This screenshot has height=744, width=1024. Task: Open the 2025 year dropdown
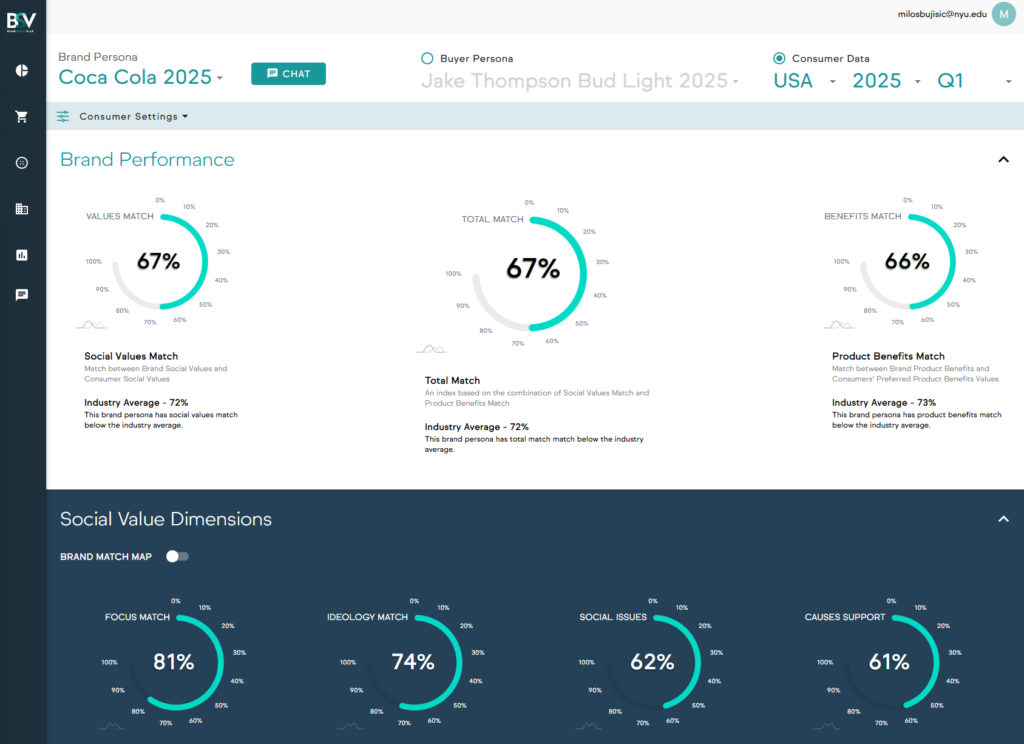tap(886, 81)
